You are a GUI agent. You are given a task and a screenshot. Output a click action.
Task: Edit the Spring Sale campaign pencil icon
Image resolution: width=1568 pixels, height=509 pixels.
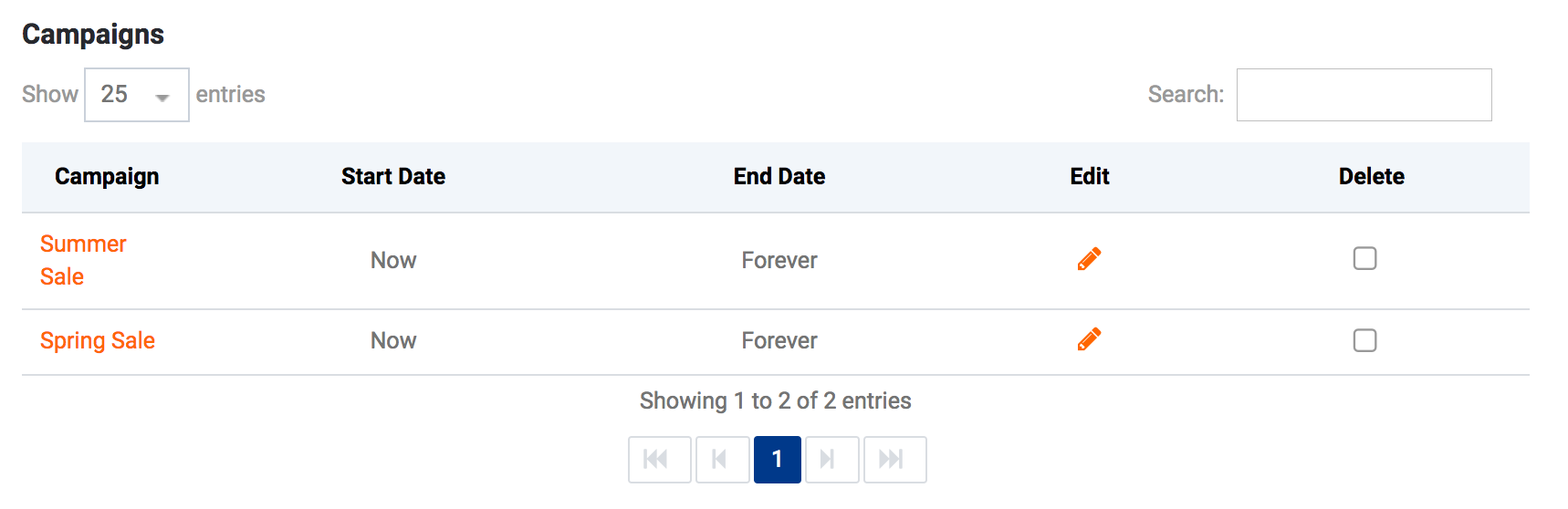[1089, 339]
